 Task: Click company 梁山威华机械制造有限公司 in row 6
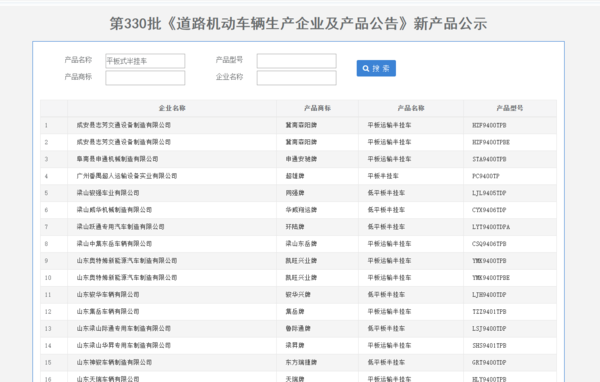pyautogui.click(x=114, y=210)
